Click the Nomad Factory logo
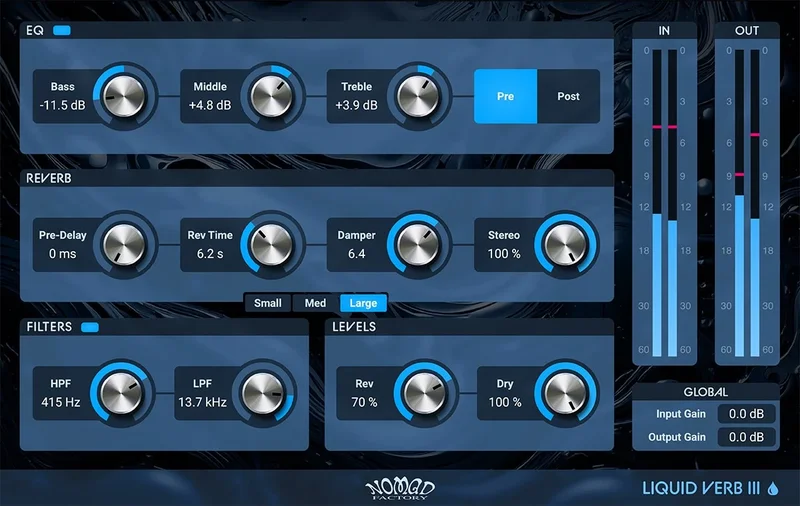800x506 pixels. (401, 489)
